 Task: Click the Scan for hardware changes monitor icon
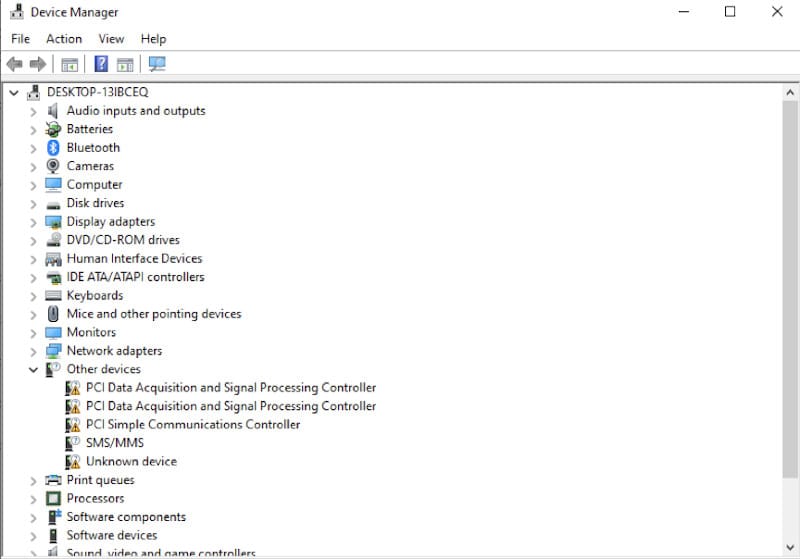pyautogui.click(x=157, y=64)
